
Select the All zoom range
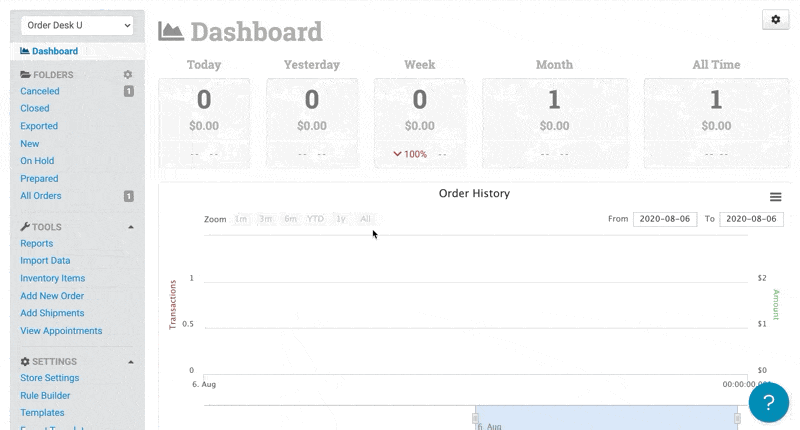pyautogui.click(x=365, y=219)
